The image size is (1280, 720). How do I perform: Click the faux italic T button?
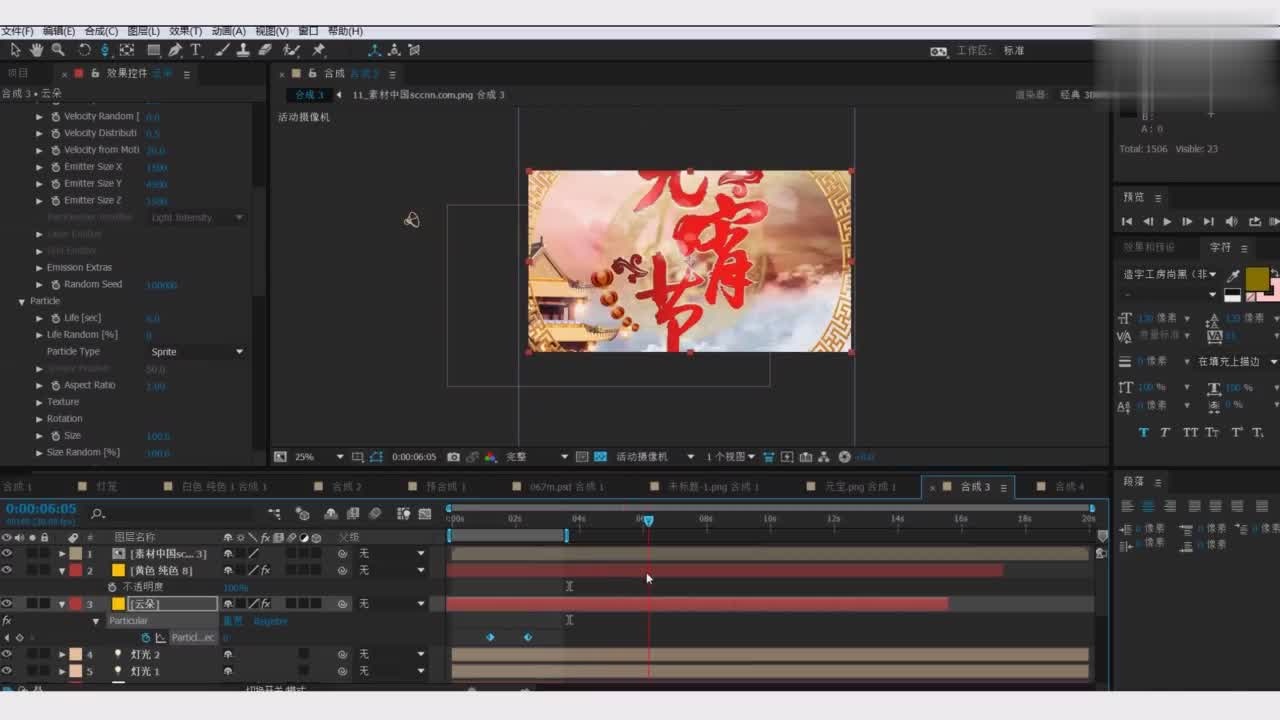1165,432
